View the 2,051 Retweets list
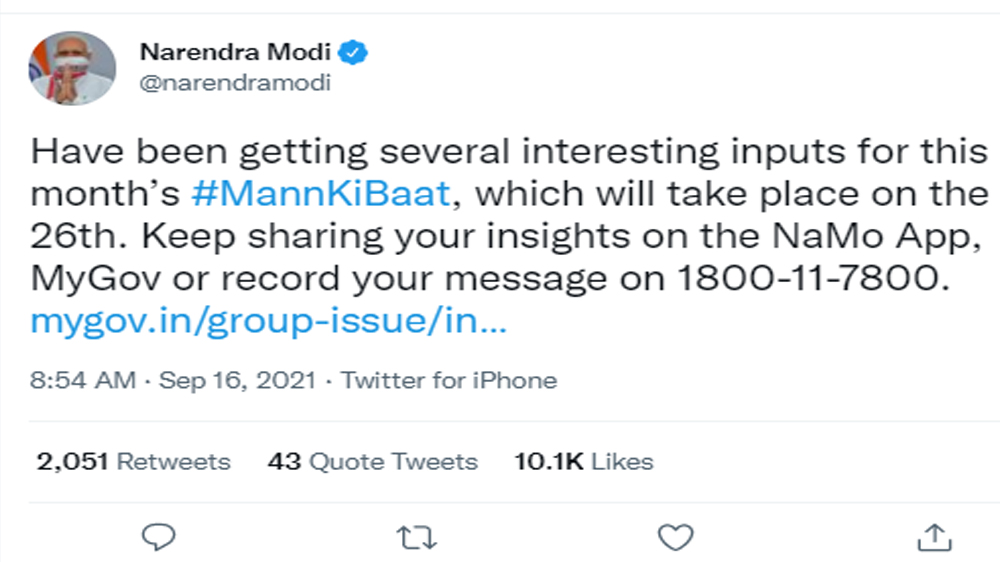 (x=133, y=462)
